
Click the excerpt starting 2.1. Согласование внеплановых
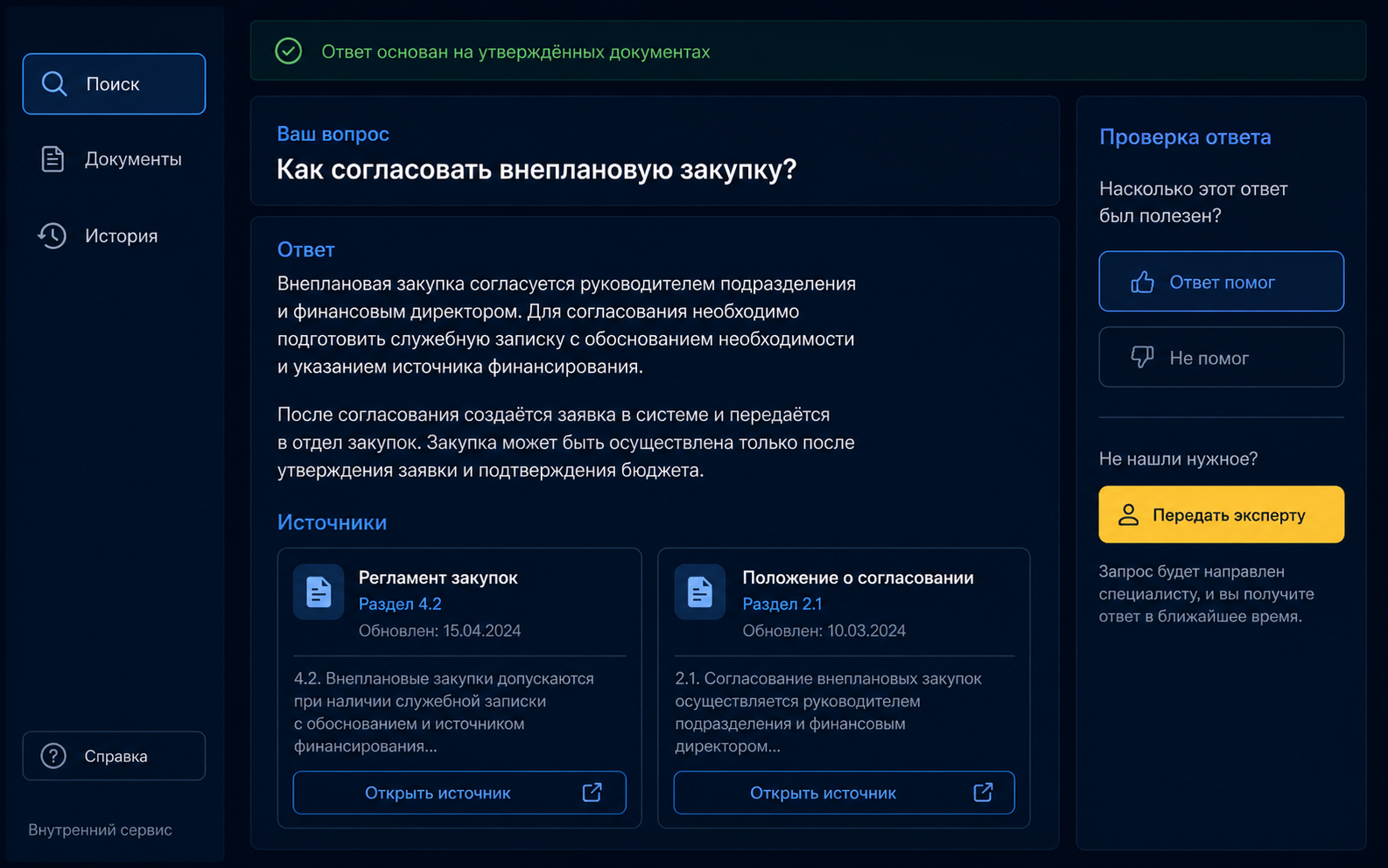click(828, 712)
